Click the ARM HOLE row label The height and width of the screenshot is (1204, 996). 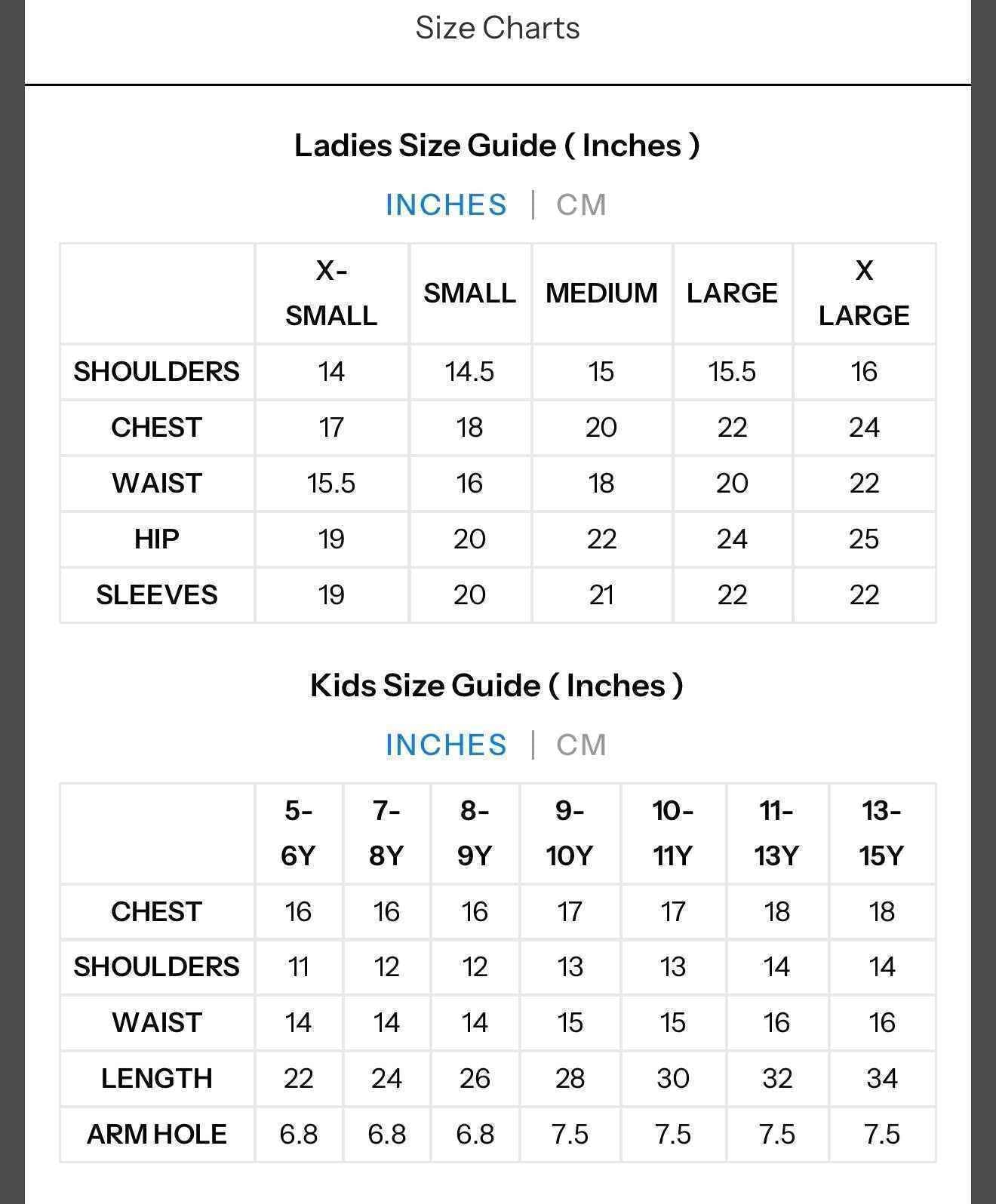click(156, 1135)
